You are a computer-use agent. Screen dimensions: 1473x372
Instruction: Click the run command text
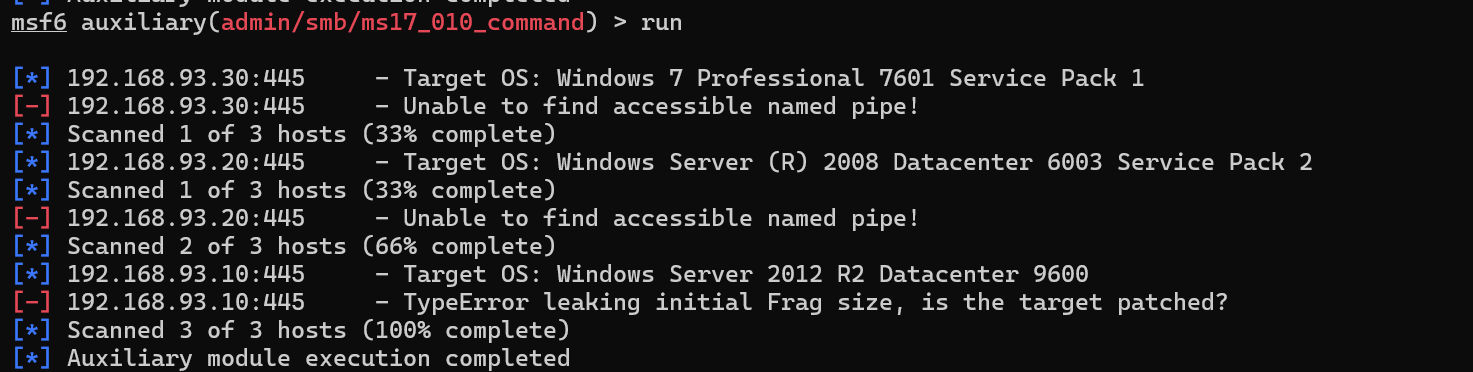pyautogui.click(x=661, y=22)
